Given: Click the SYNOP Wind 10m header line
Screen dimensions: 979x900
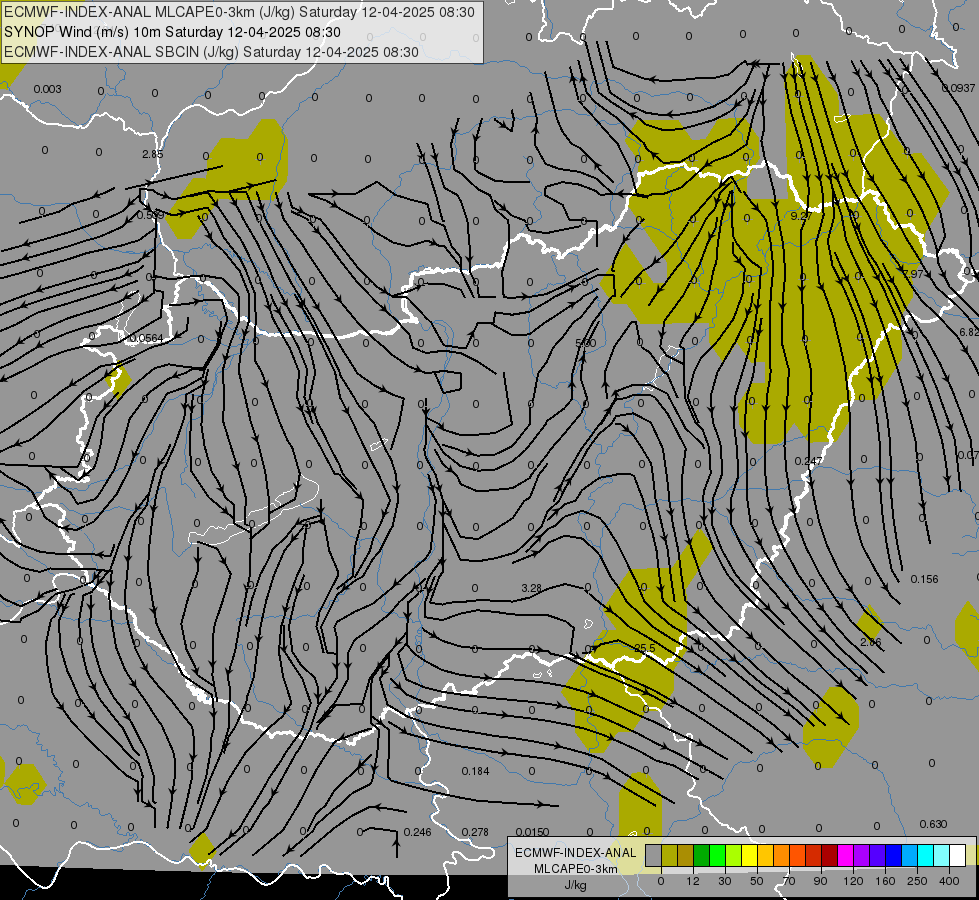Looking at the screenshot, I should [172, 32].
